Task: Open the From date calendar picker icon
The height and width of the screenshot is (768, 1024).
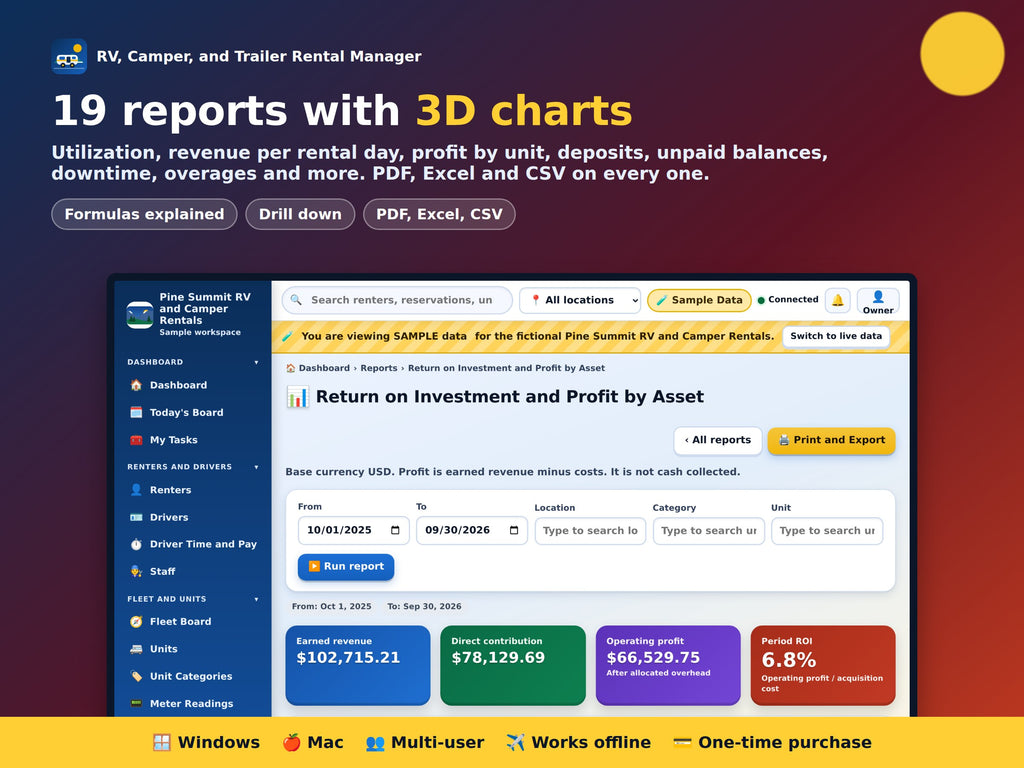Action: coord(395,530)
